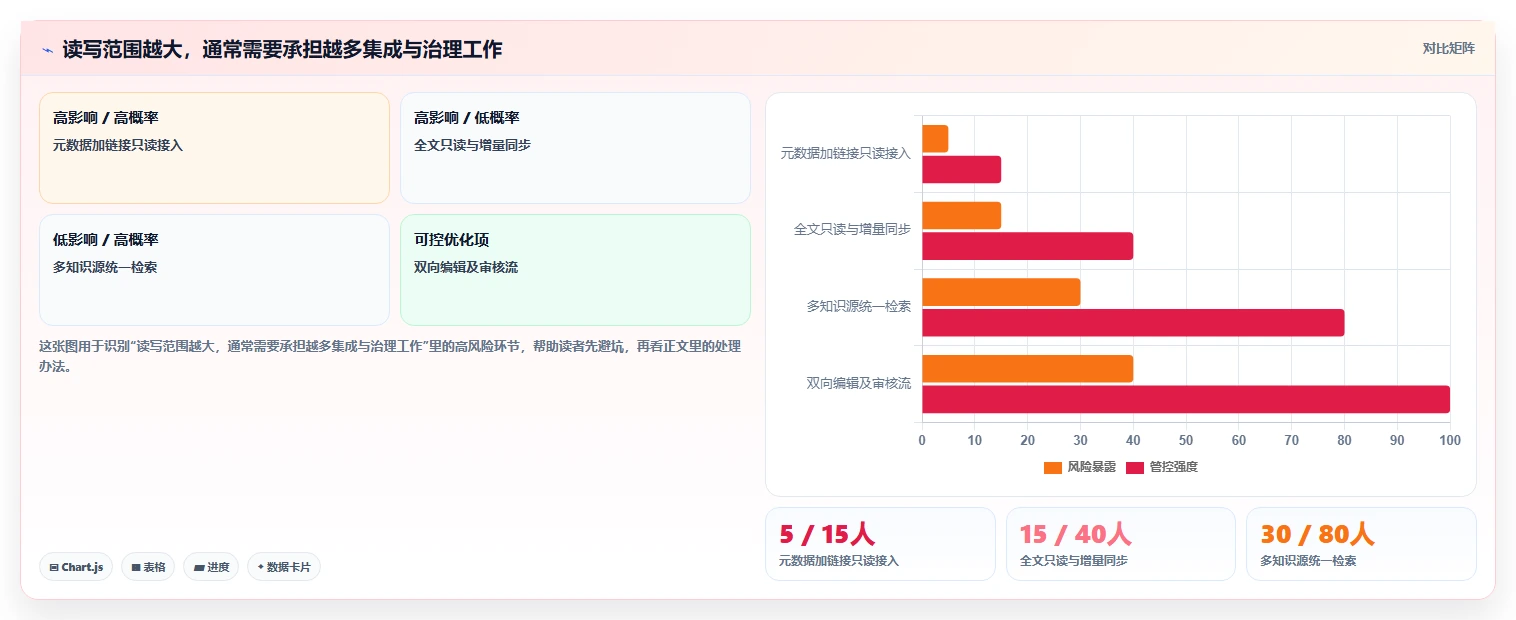The image size is (1516, 620).
Task: Click the x-axis value 50
Action: pyautogui.click(x=1186, y=440)
